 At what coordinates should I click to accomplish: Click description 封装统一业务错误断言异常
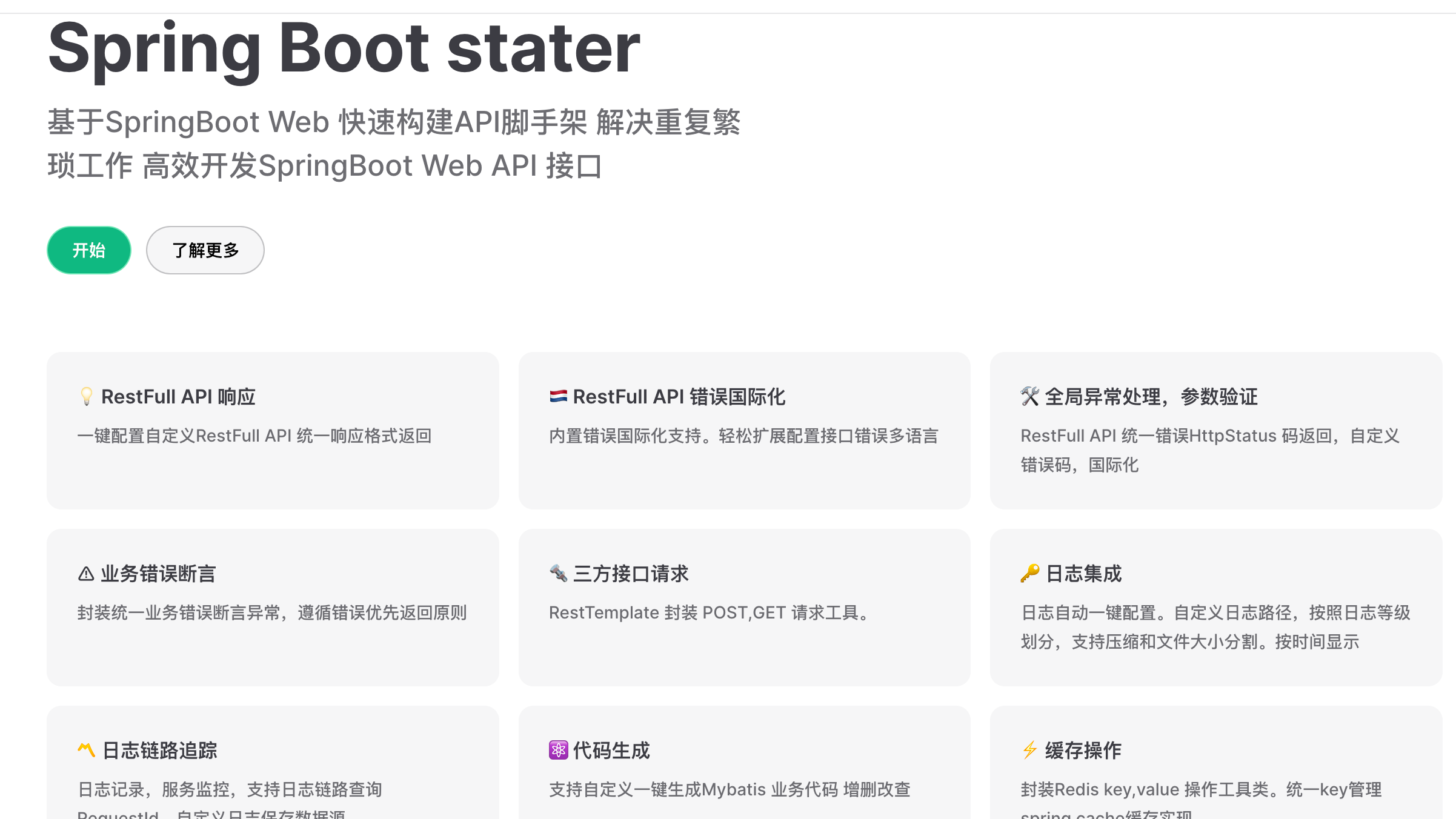coord(272,612)
